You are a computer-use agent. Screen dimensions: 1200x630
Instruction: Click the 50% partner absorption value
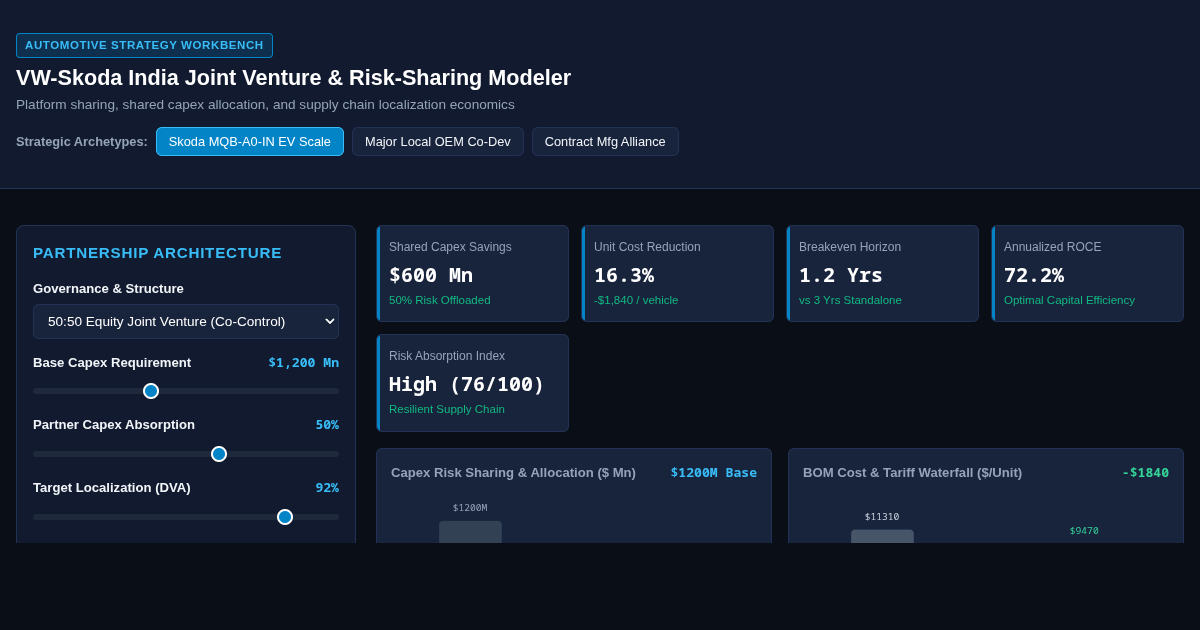(327, 424)
